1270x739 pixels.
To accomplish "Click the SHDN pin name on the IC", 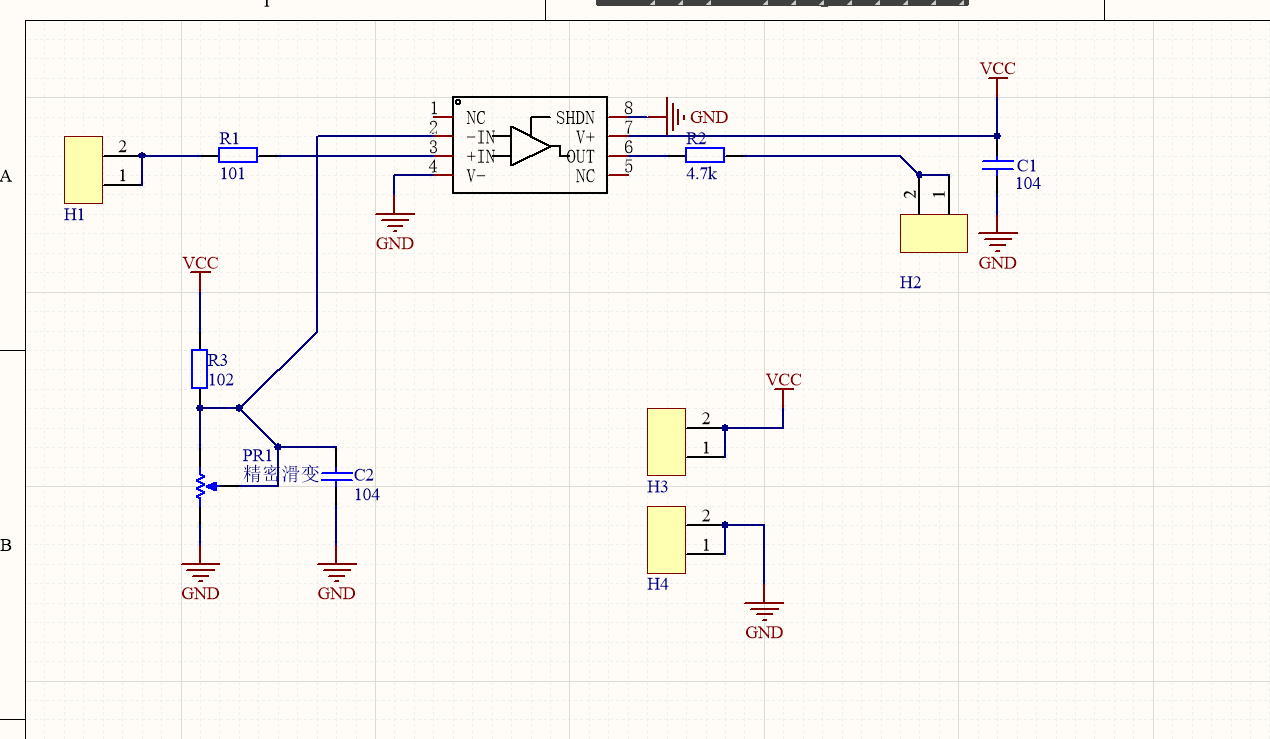I will [x=575, y=118].
